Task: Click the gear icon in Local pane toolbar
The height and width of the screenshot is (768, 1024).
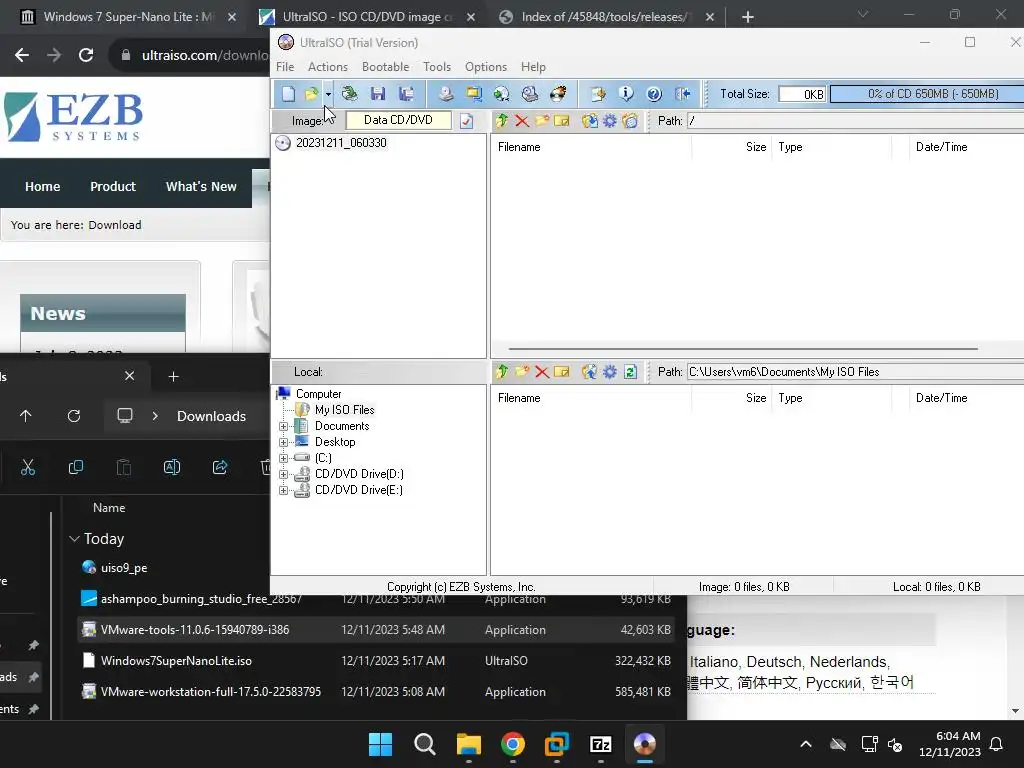Action: point(609,372)
